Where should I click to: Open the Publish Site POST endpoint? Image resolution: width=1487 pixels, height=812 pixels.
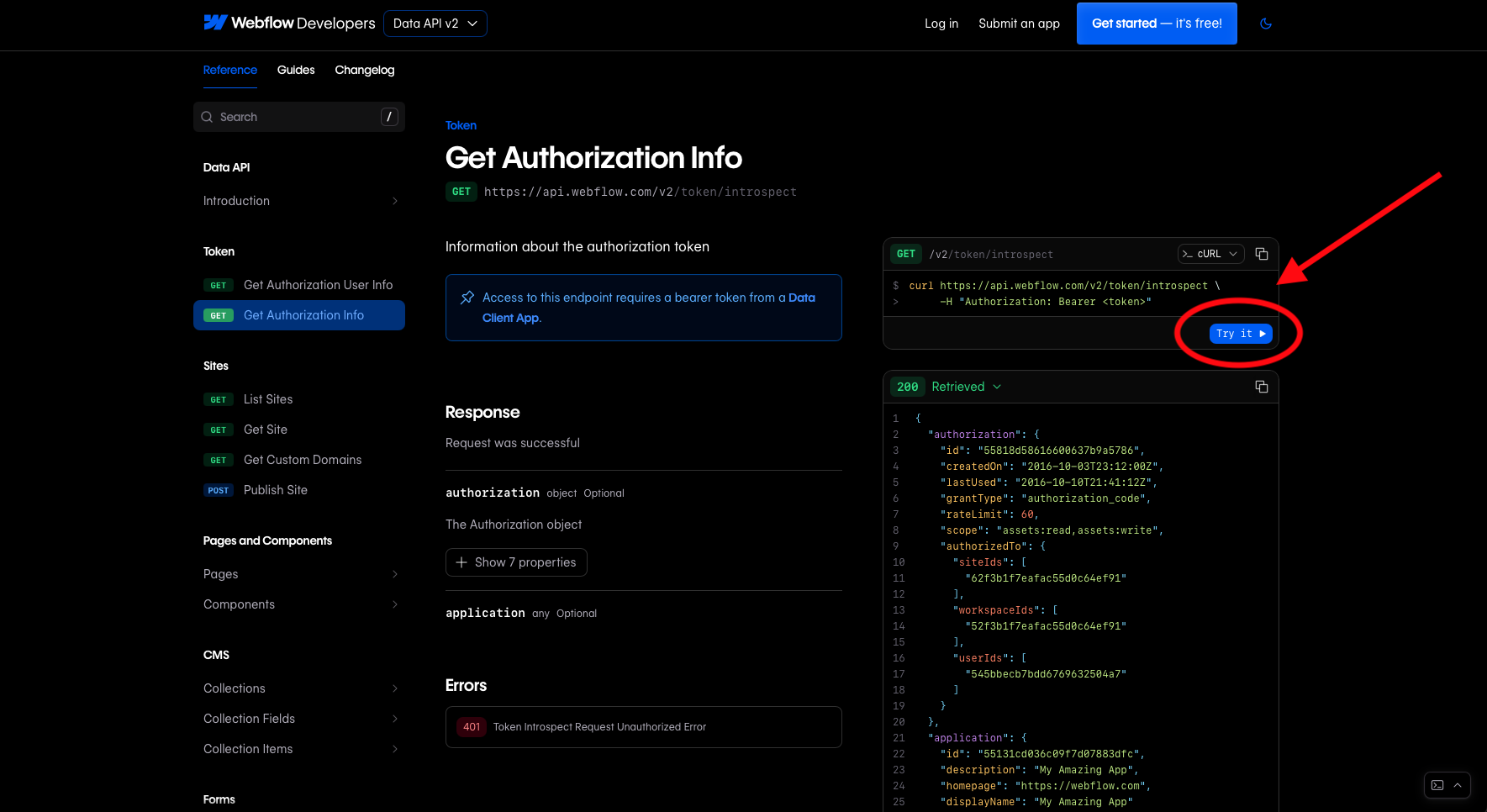[x=299, y=490]
